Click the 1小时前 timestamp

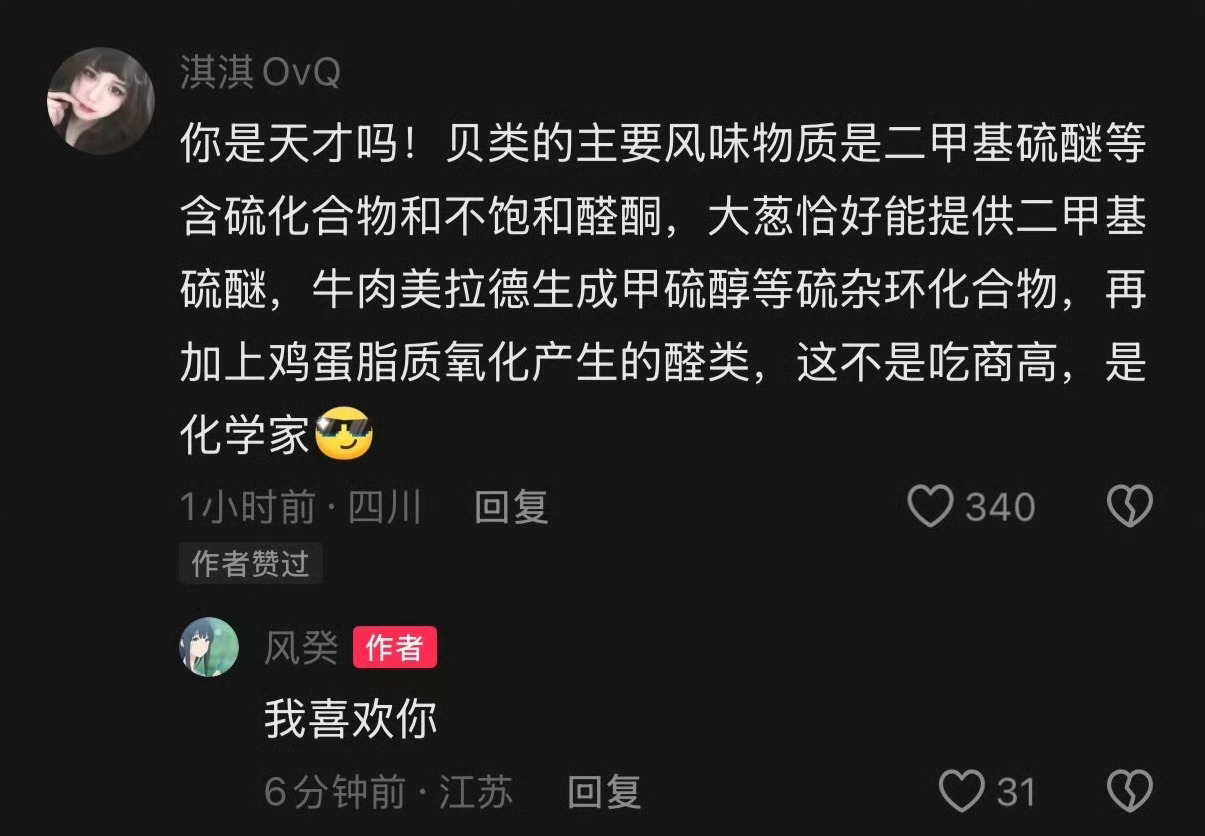[247, 508]
